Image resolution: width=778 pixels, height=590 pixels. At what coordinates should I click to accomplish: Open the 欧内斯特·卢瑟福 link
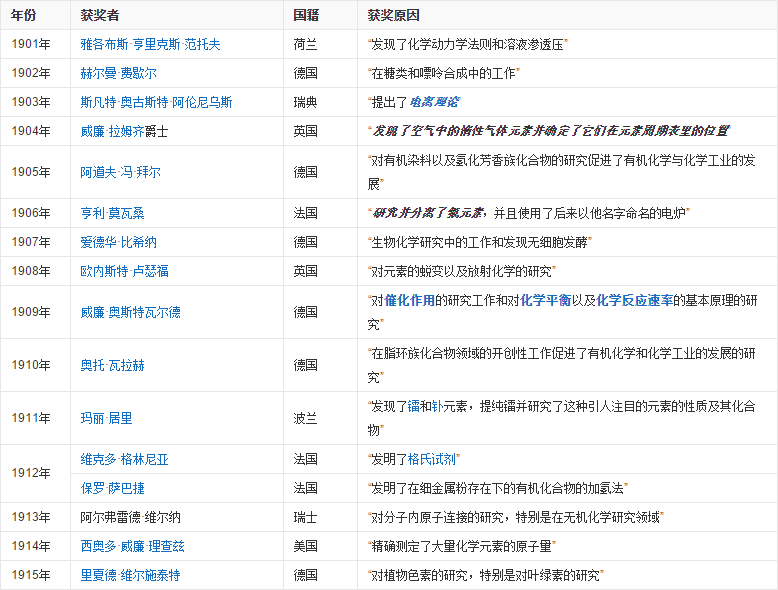pyautogui.click(x=124, y=271)
